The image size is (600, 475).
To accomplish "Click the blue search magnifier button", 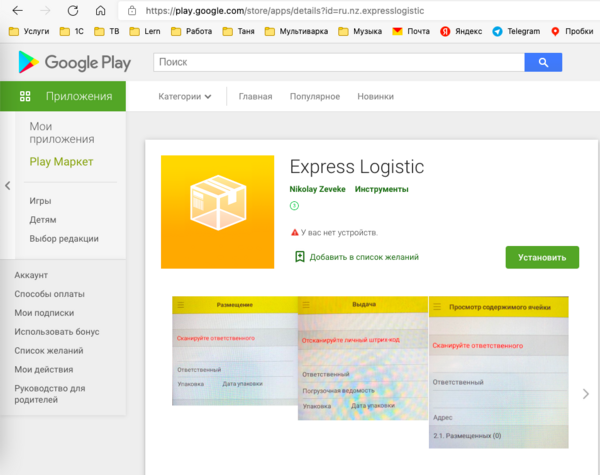I will [x=543, y=63].
